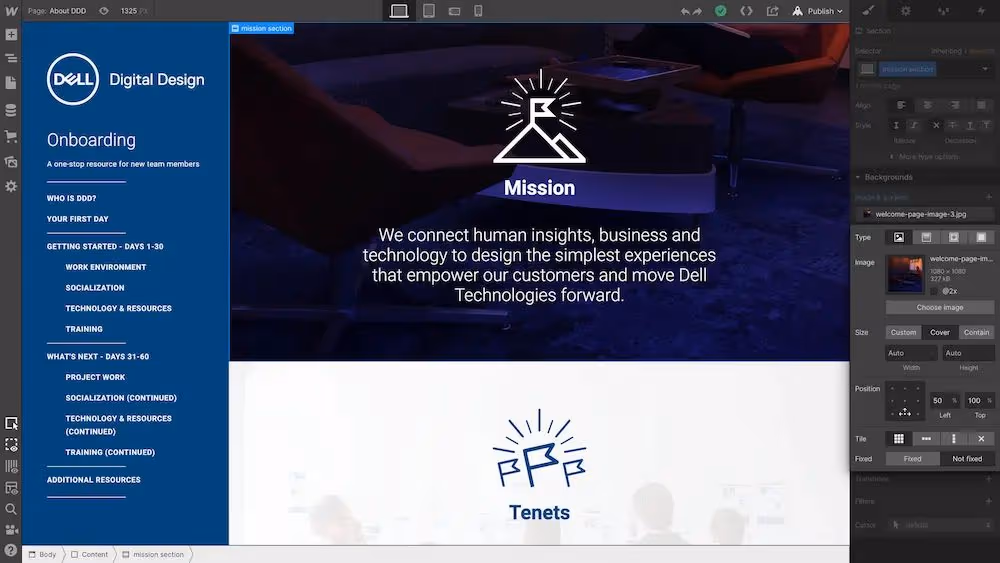Disable background tiling with X
Image resolution: width=1000 pixels, height=563 pixels.
981,439
